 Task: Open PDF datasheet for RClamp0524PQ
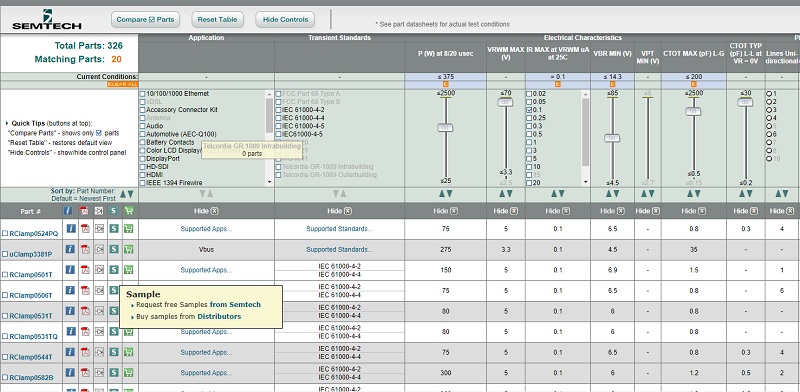85,228
